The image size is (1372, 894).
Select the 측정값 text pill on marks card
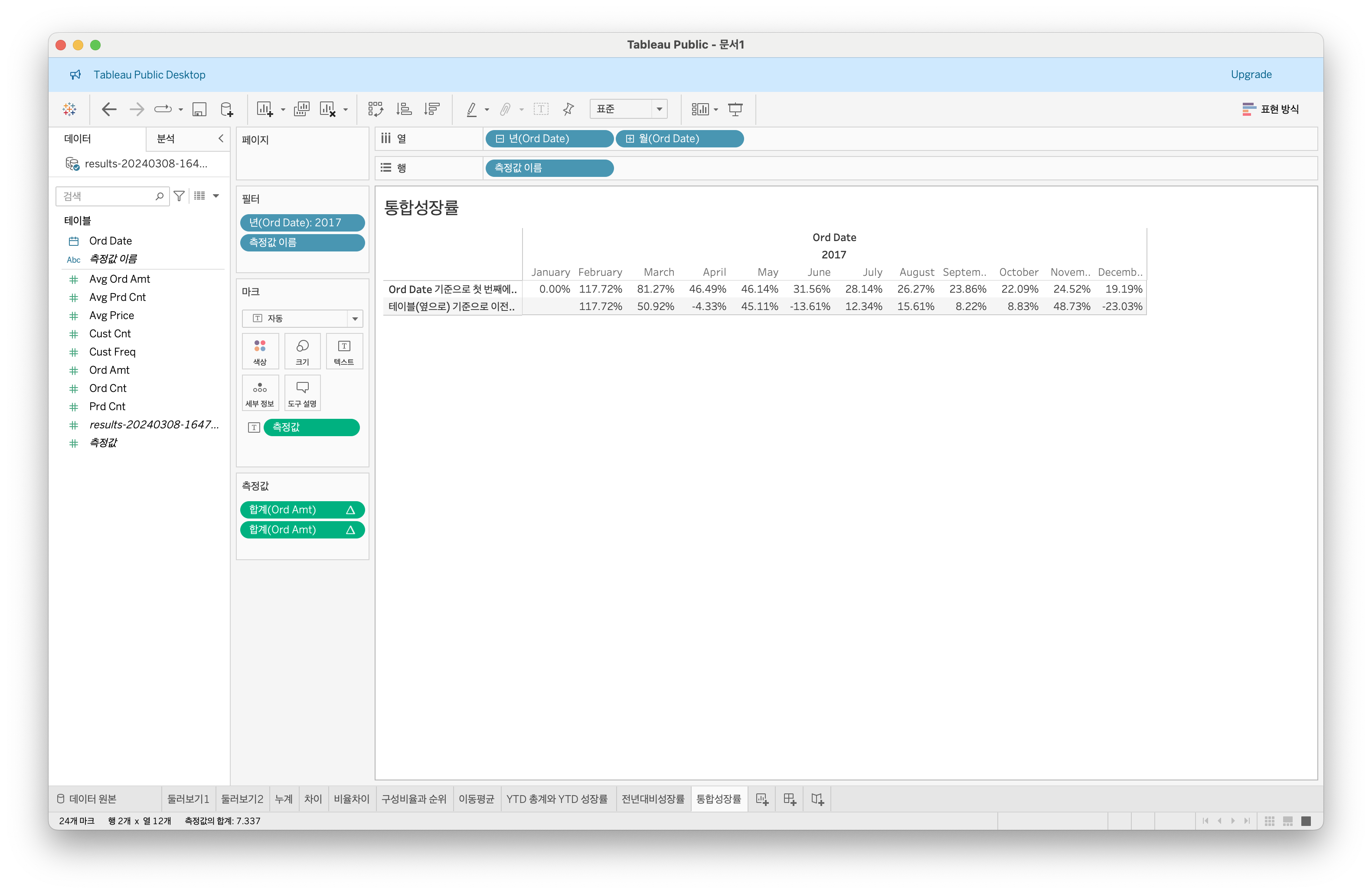[x=311, y=427]
